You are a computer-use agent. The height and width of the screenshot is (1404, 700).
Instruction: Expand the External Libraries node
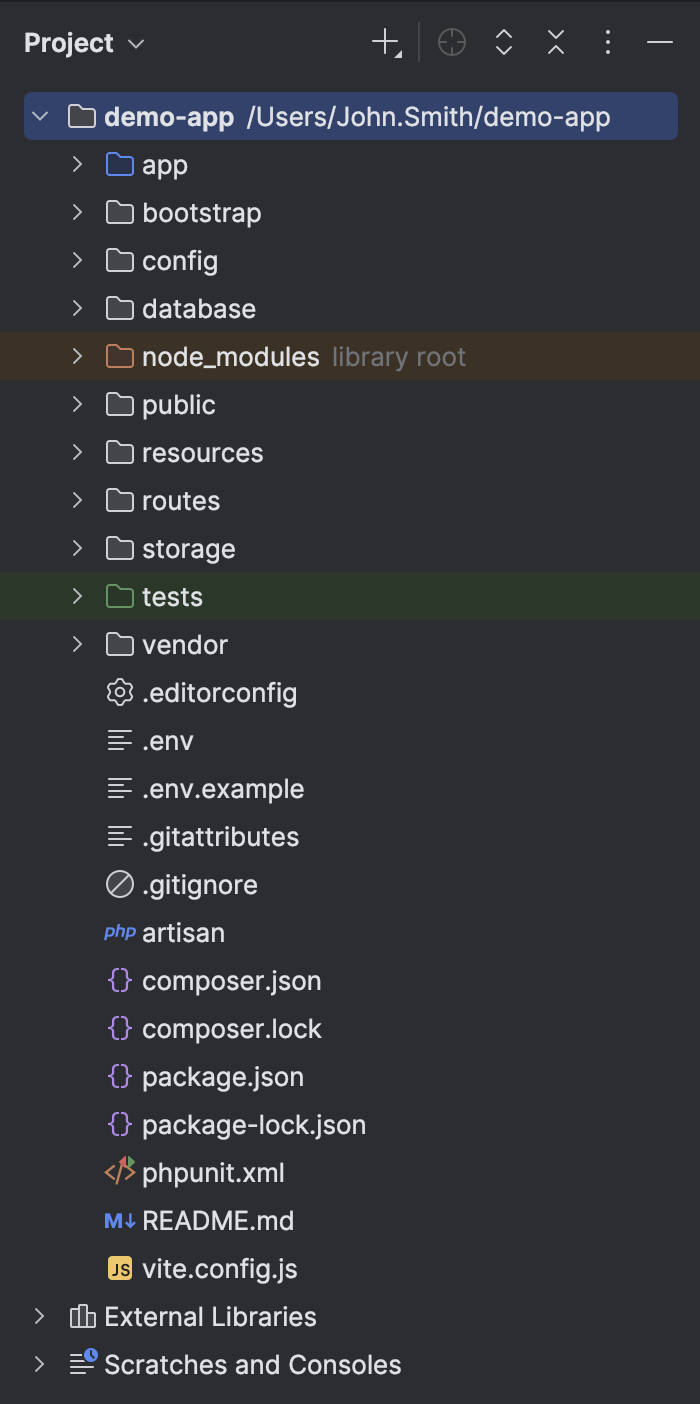[39, 1316]
